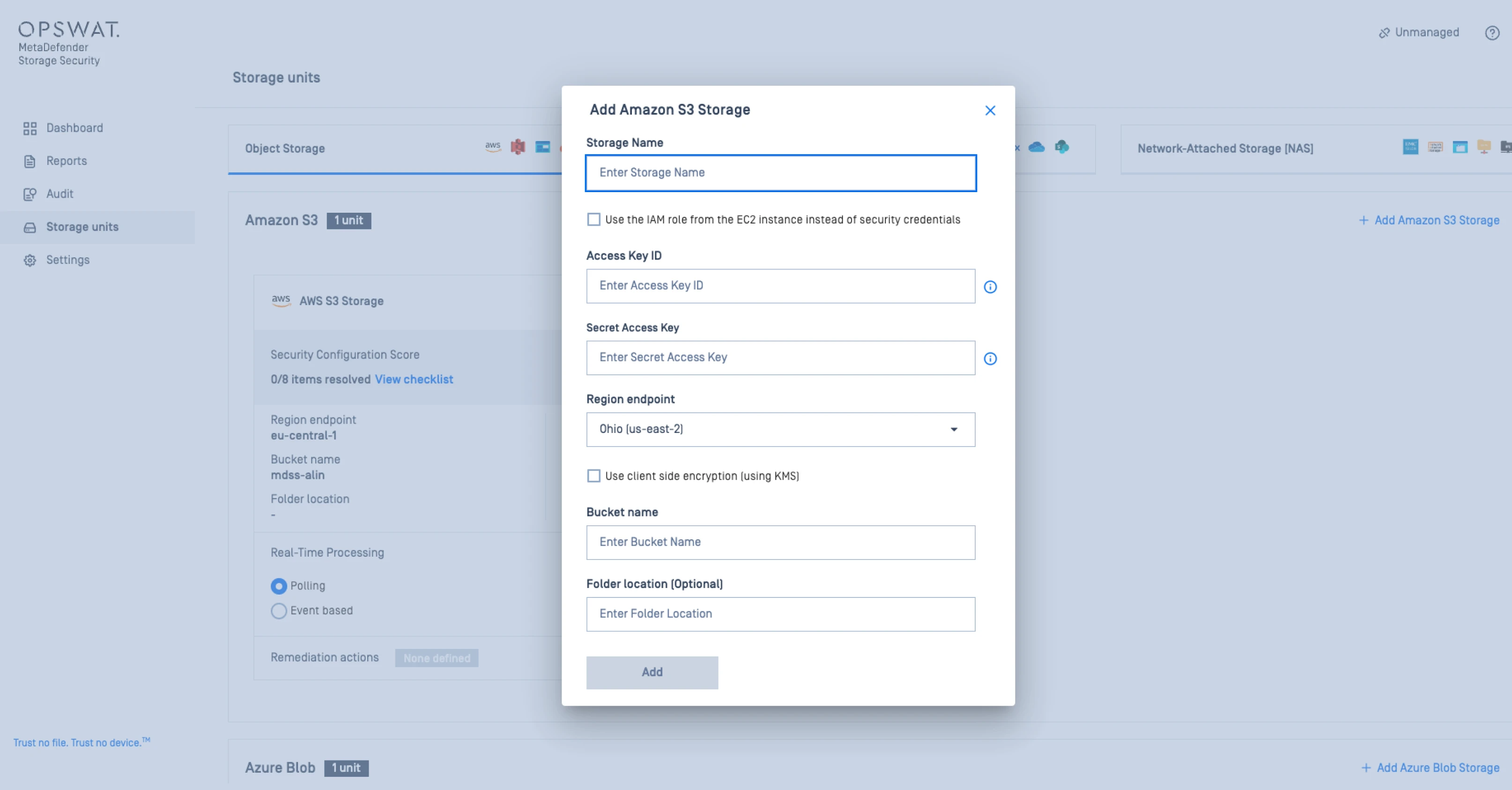Click the Azure Blob storage icon
This screenshot has width=1512, height=790.
543,147
